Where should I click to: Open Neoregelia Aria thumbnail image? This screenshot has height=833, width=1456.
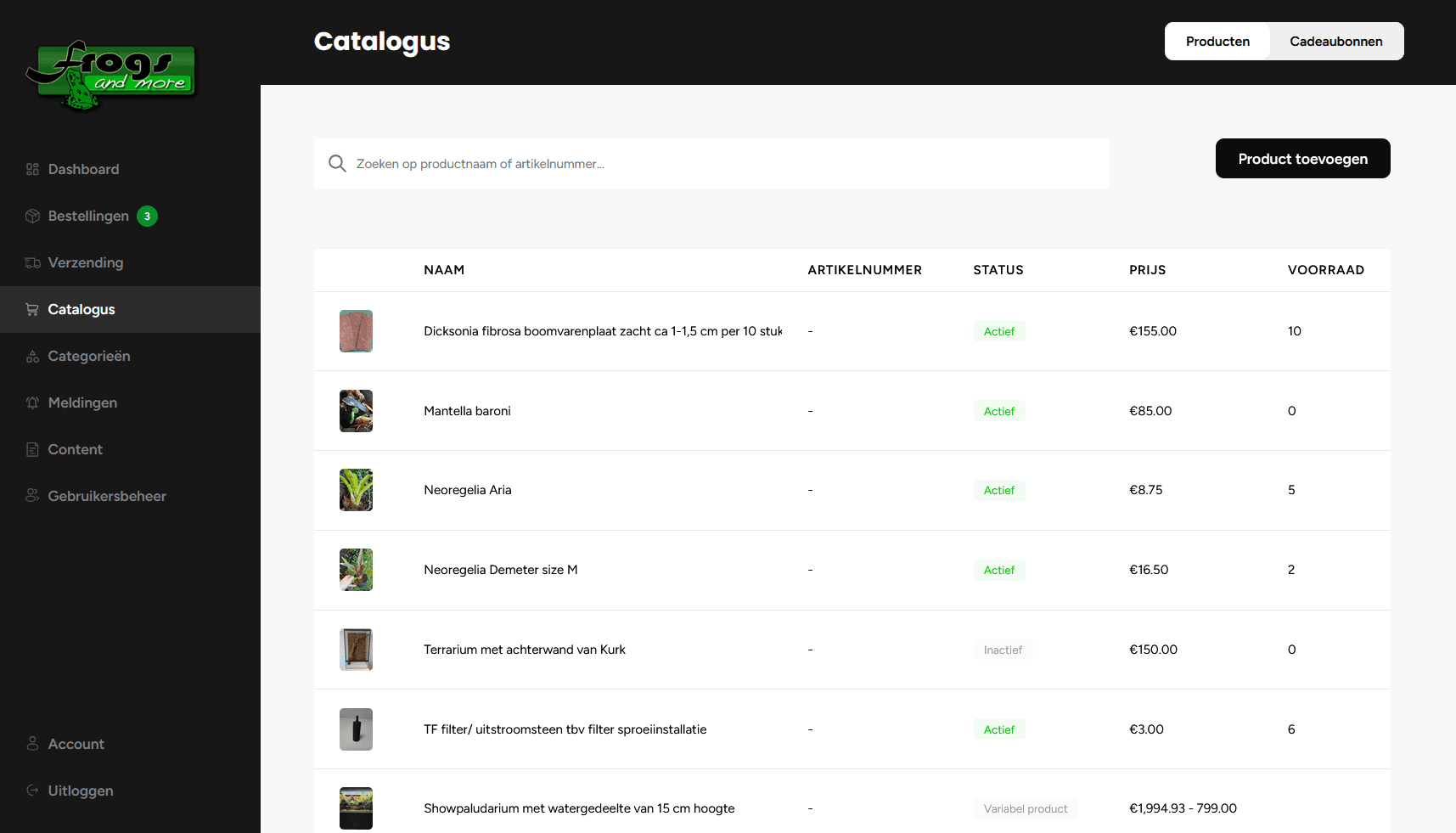[x=356, y=490]
